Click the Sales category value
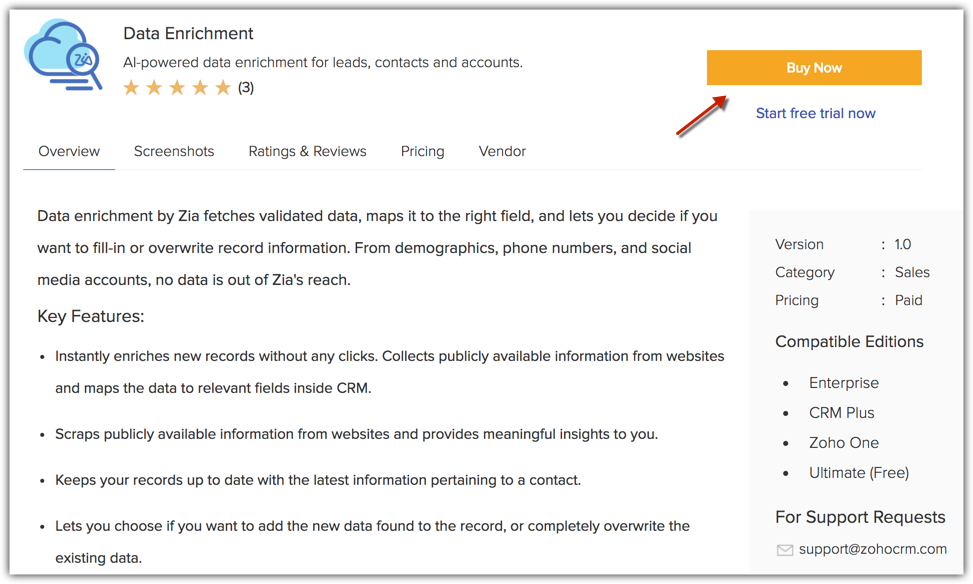This screenshot has width=973, height=584. [912, 272]
